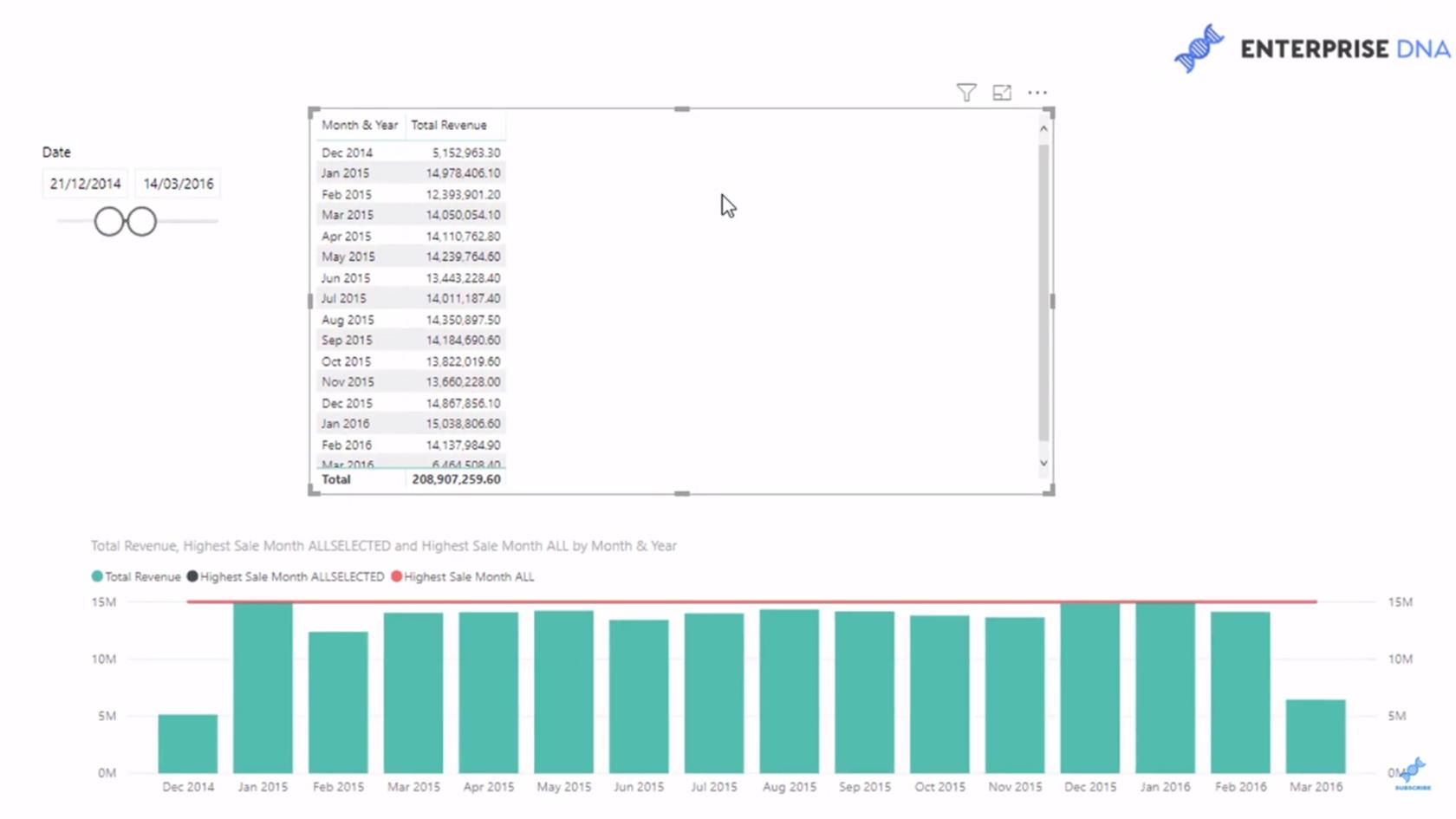The image size is (1456, 819).
Task: Open the table visual's filter icon
Action: point(966,92)
